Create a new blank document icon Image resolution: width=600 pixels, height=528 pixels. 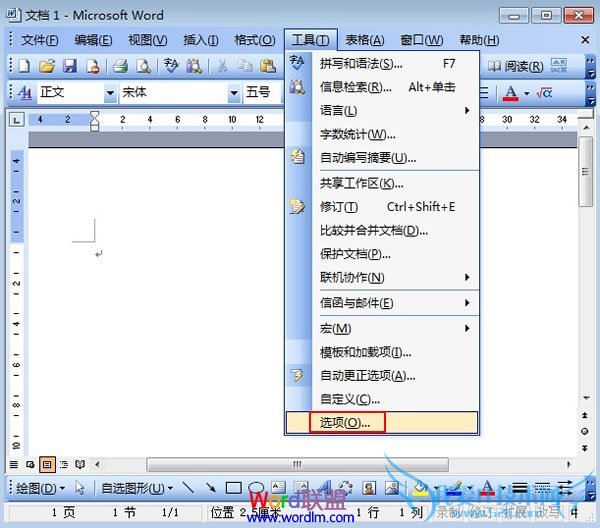pyautogui.click(x=24, y=66)
